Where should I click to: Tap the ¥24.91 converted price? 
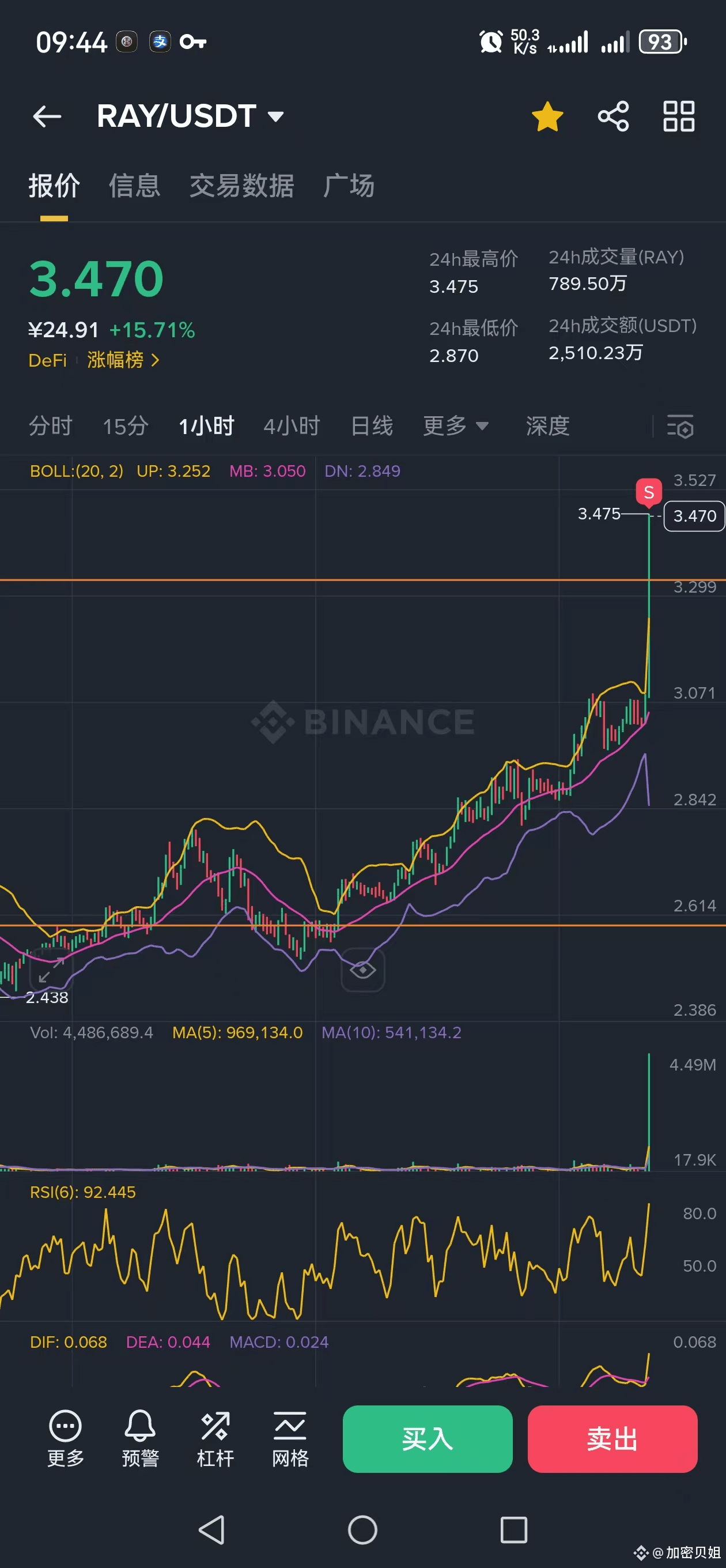[63, 330]
